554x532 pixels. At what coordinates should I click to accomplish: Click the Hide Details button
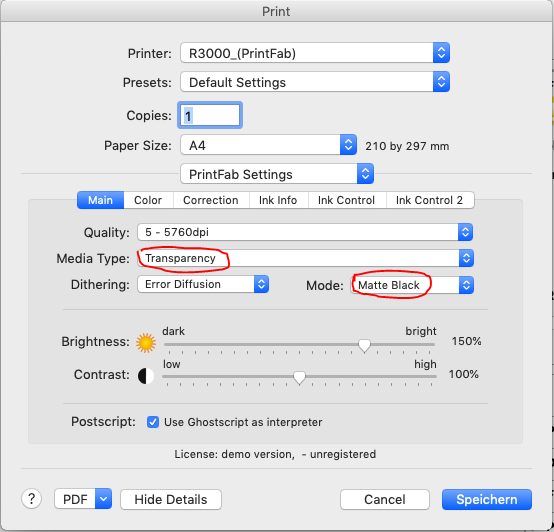171,500
